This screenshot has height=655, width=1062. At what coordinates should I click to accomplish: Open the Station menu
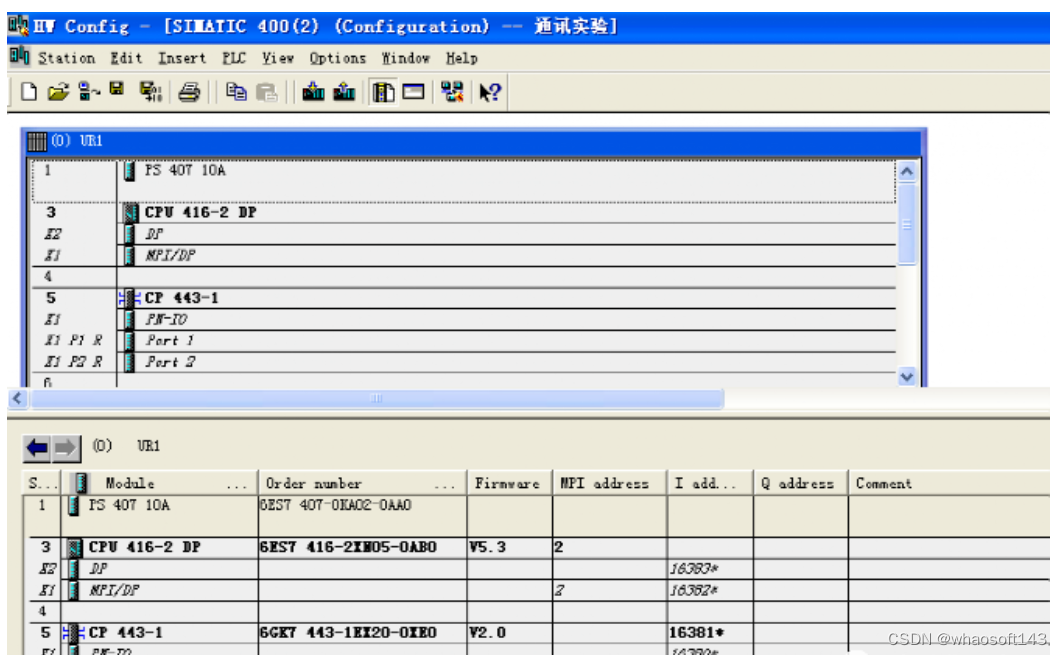[66, 58]
